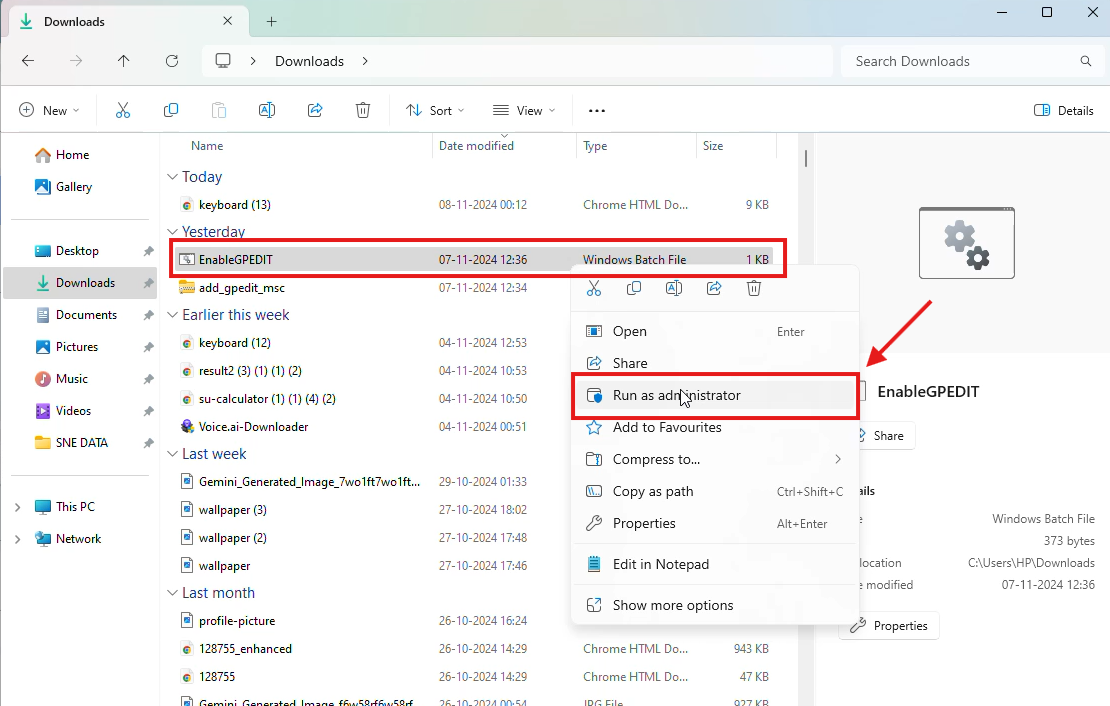Viewport: 1110px width, 706px height.
Task: Toggle the Details pane button
Action: (x=1064, y=110)
